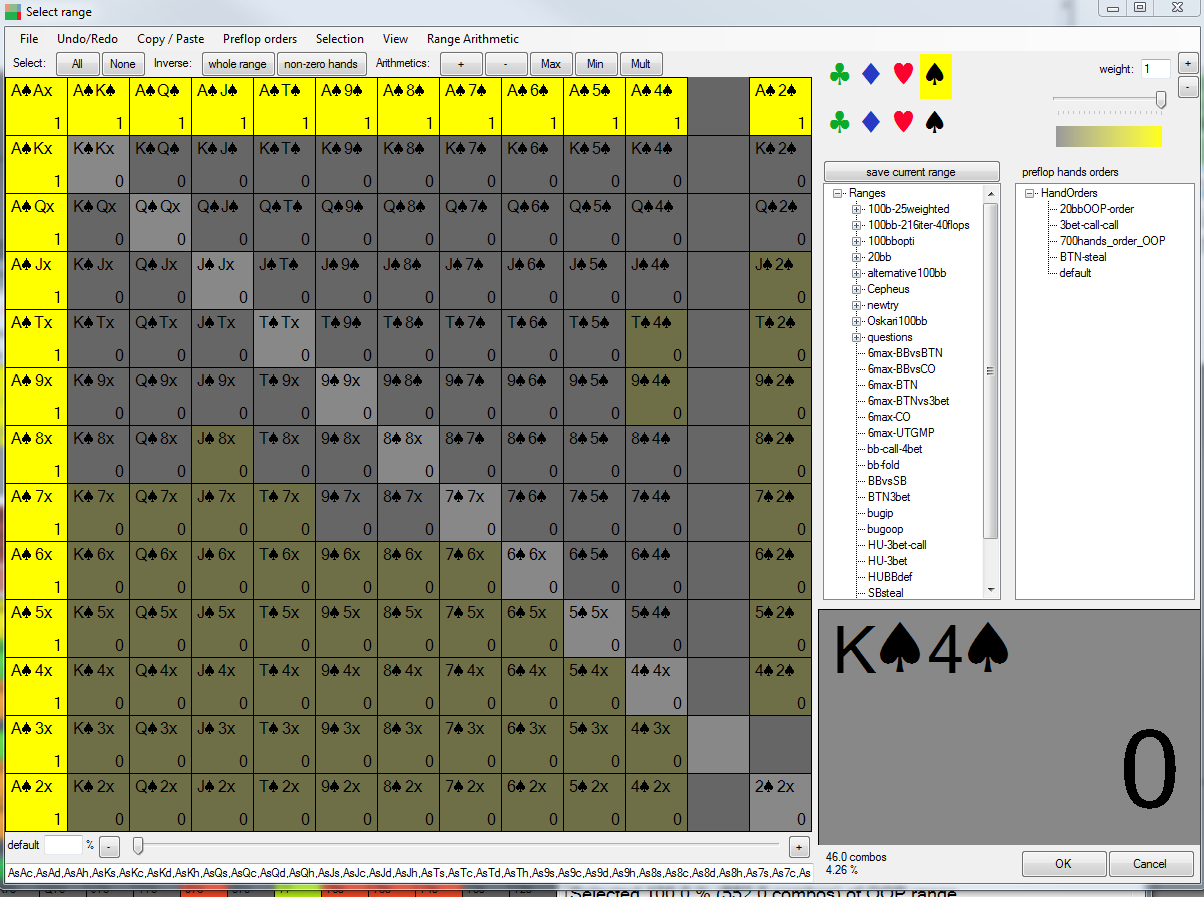Click the gray-to-yellow weight gradient bar
This screenshot has height=897, width=1204.
point(1108,135)
